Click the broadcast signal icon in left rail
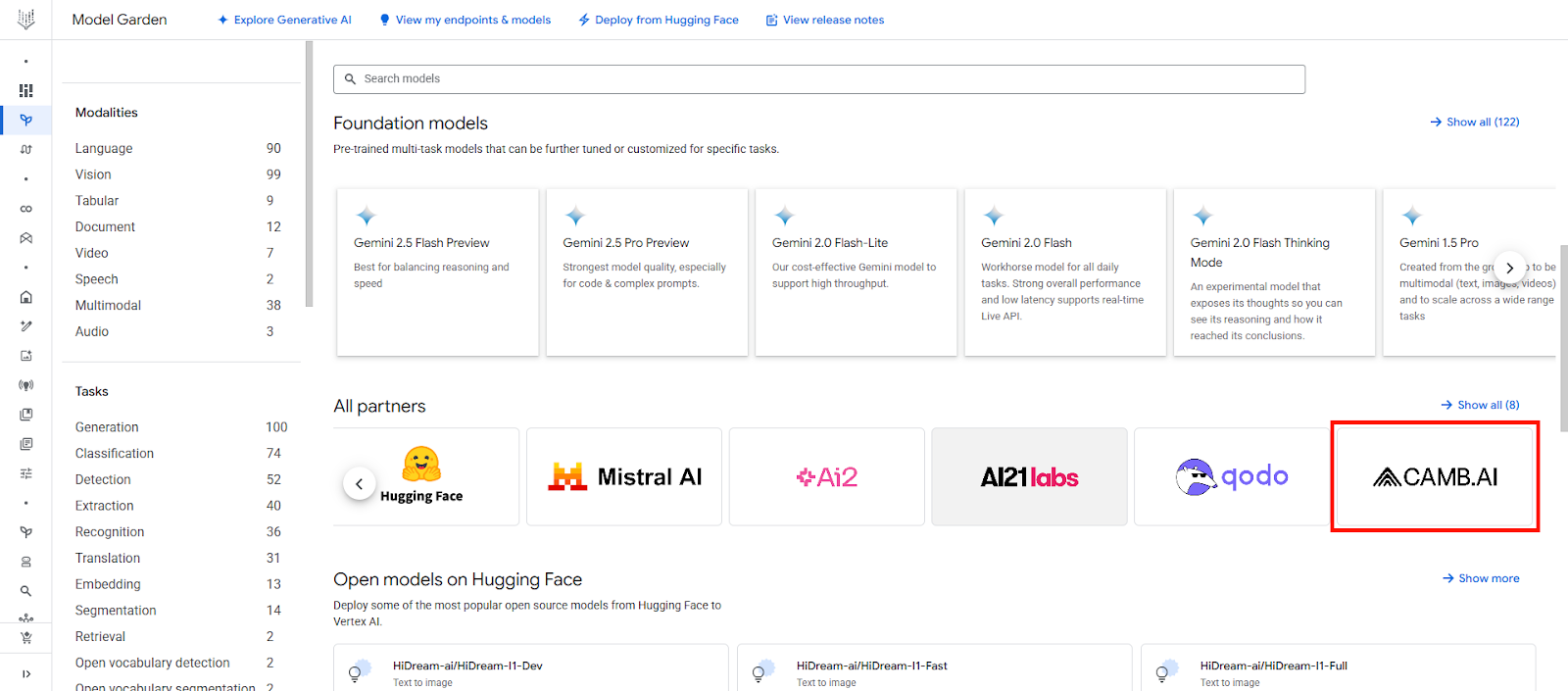 pos(25,385)
